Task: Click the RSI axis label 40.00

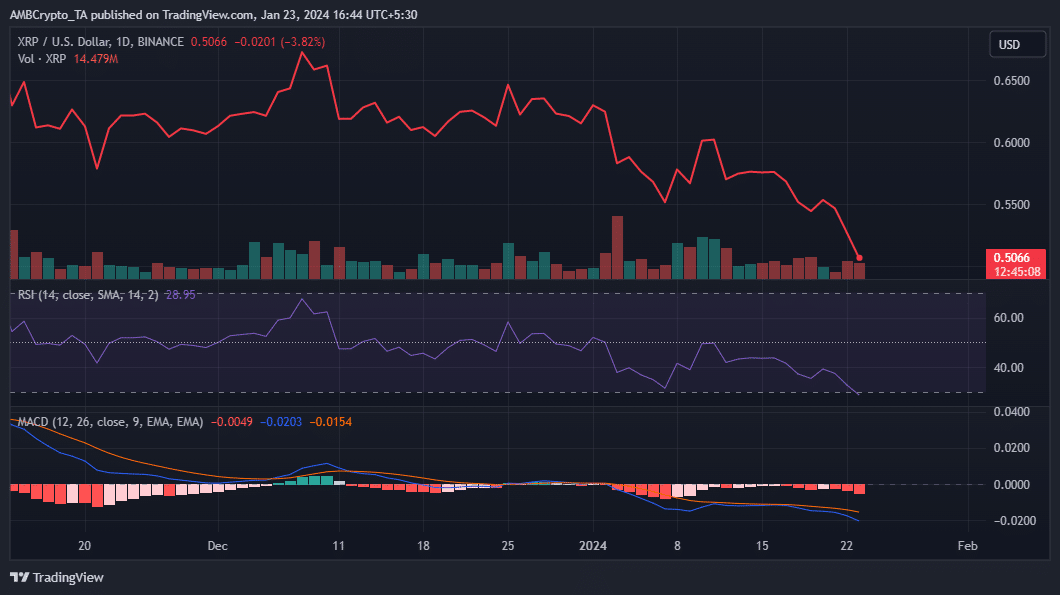Action: pyautogui.click(x=1009, y=368)
